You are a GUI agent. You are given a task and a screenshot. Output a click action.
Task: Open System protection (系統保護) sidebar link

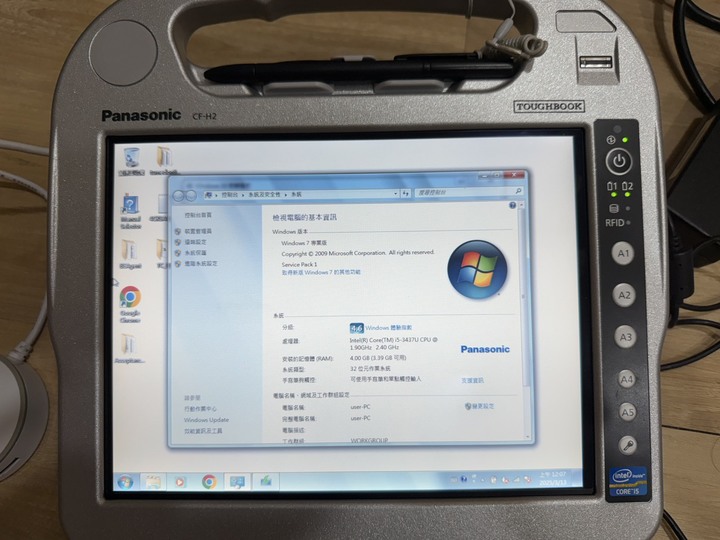tap(195, 253)
